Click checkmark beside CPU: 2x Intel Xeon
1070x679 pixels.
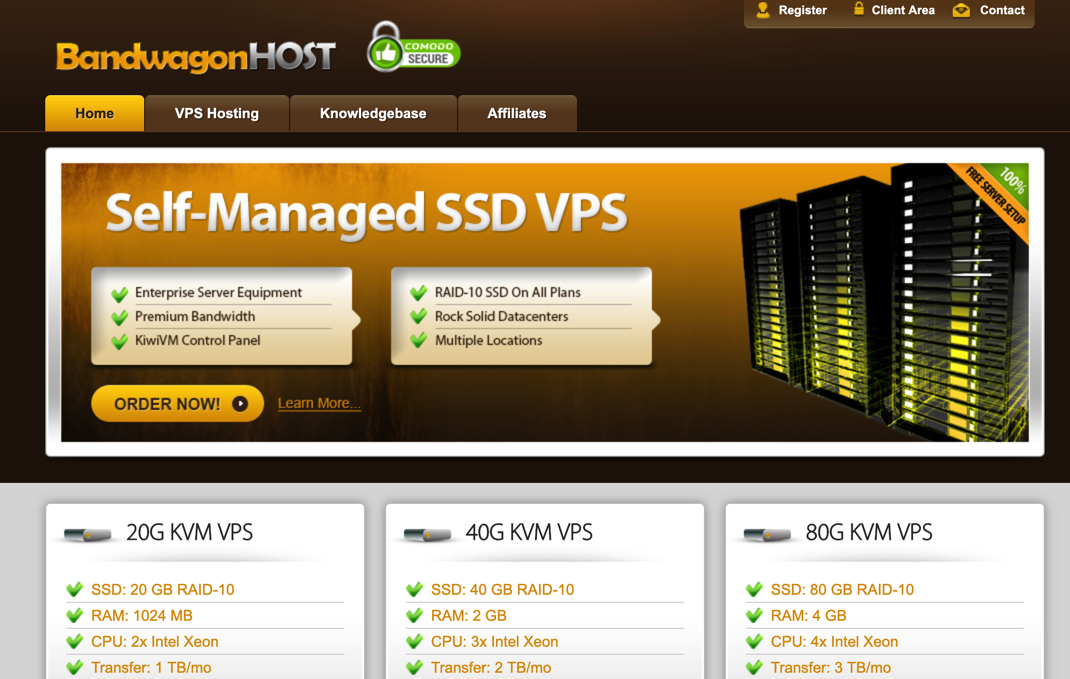(x=74, y=641)
